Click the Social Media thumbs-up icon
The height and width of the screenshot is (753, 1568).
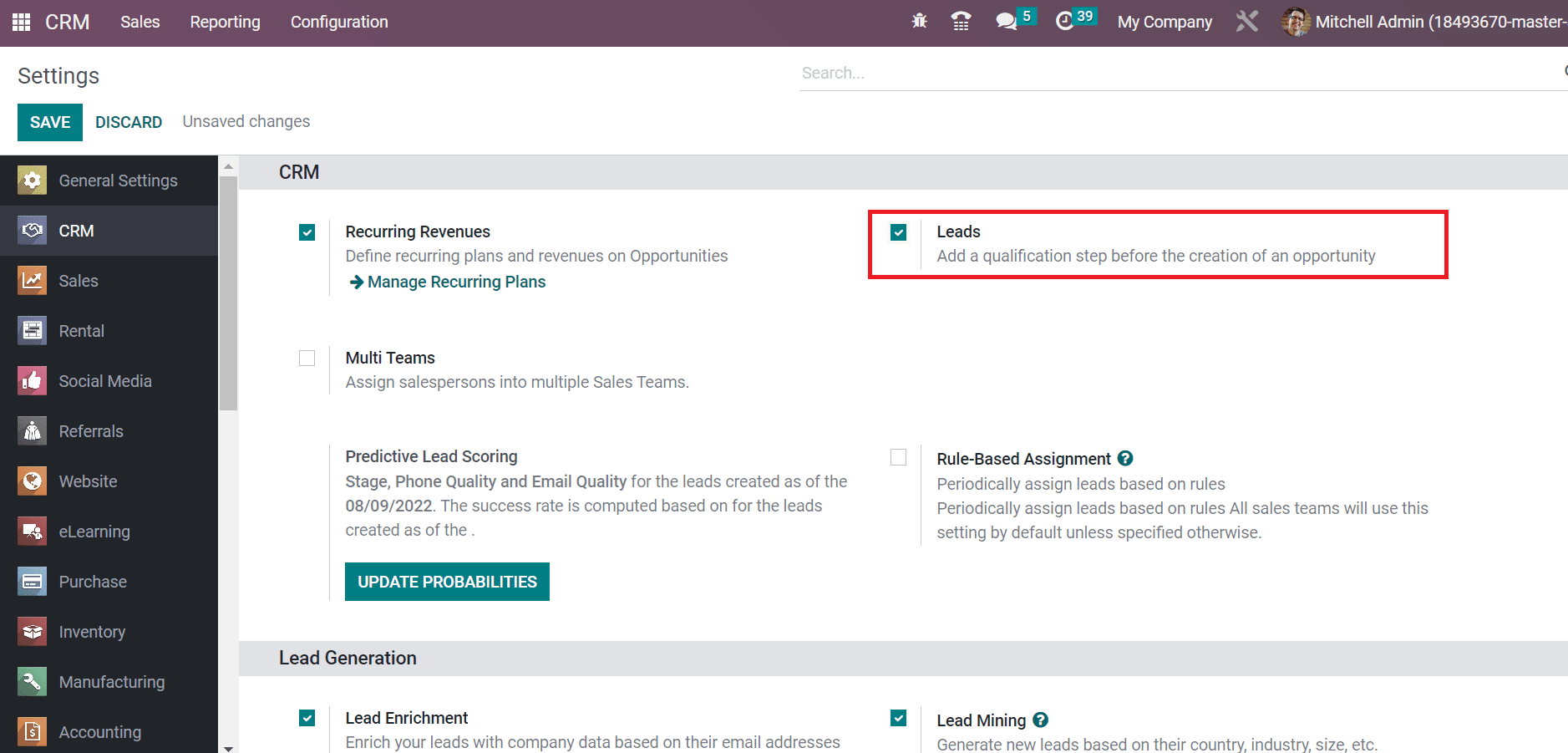pos(32,381)
